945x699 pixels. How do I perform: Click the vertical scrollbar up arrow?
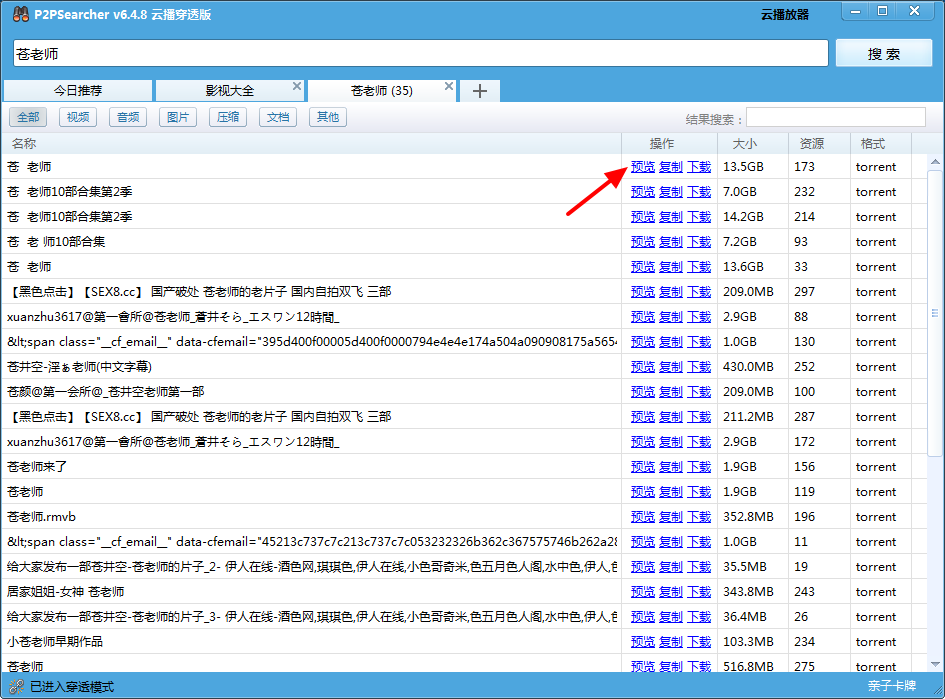click(935, 162)
